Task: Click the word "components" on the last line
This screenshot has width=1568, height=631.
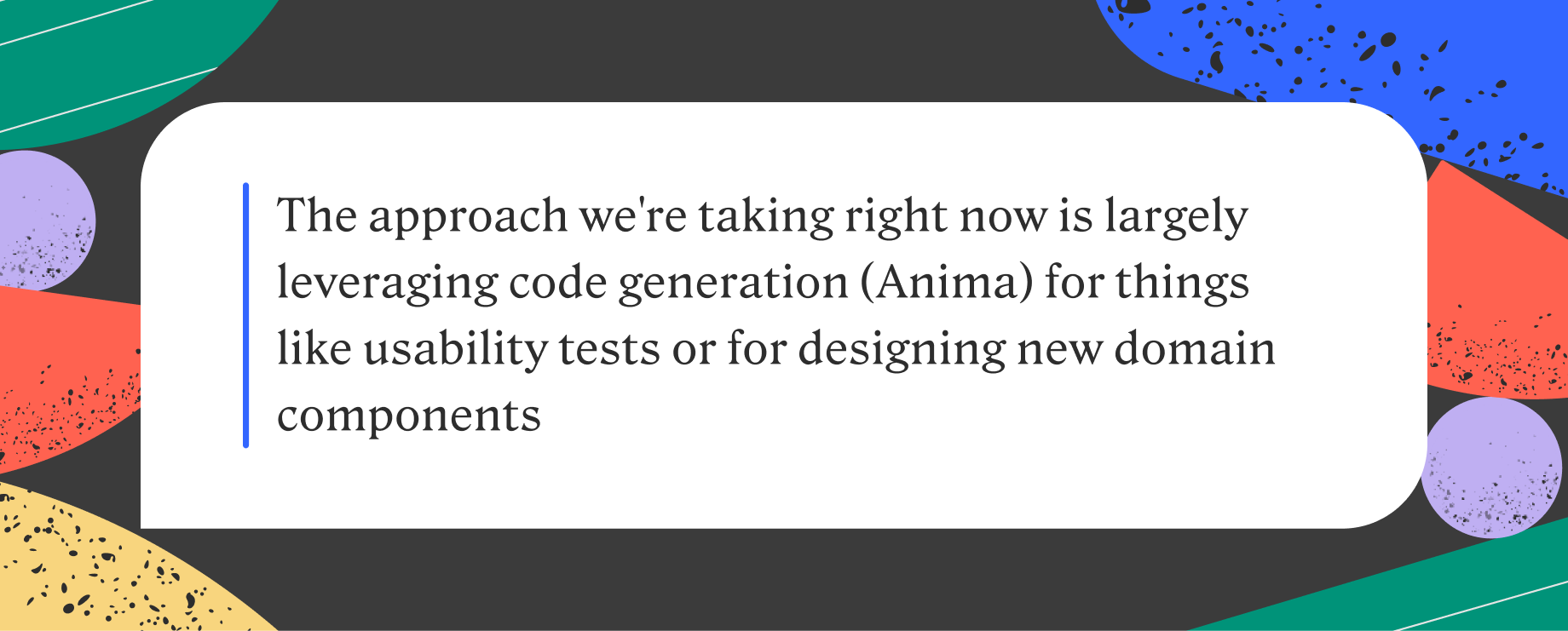Action: 409,416
